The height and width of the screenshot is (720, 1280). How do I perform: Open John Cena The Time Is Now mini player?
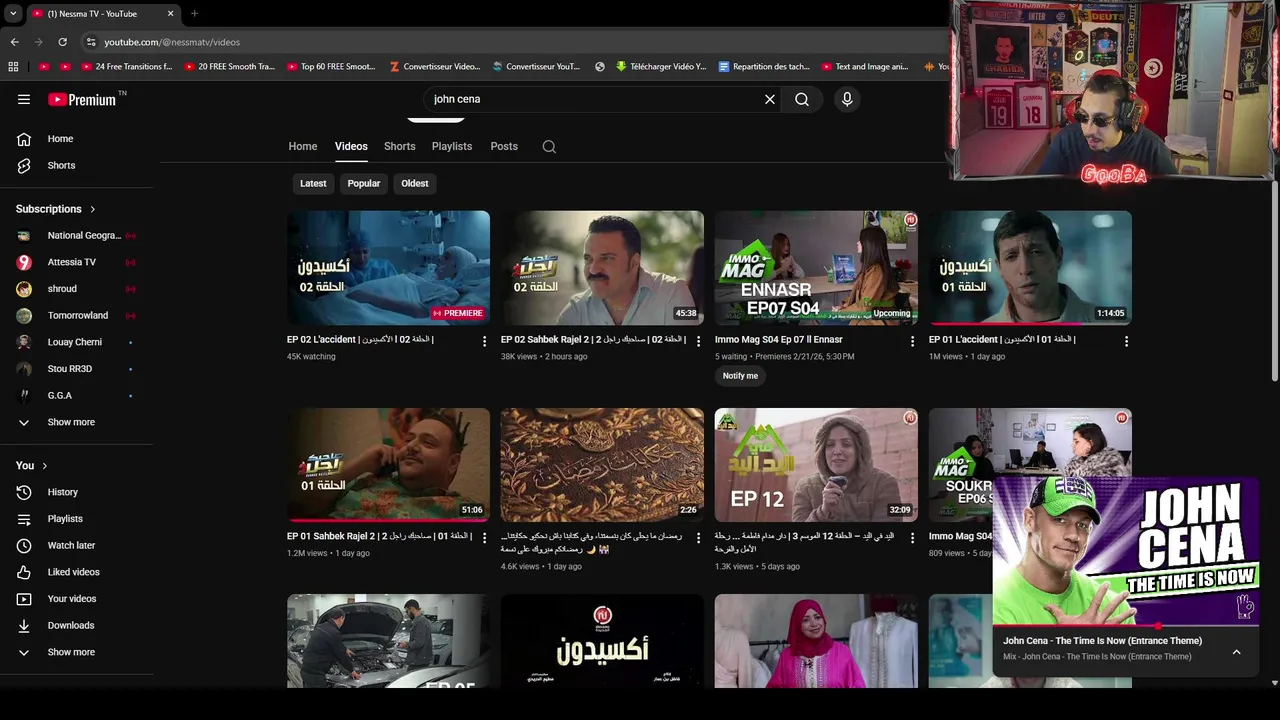[1126, 550]
